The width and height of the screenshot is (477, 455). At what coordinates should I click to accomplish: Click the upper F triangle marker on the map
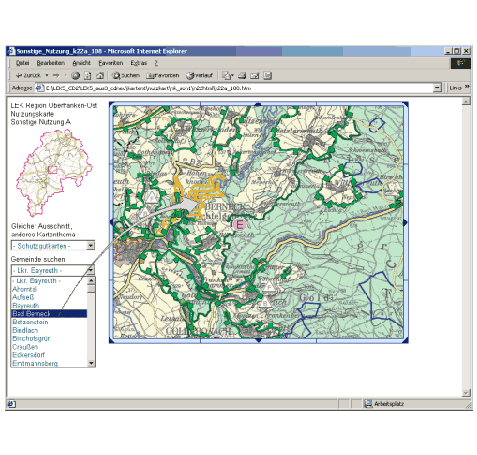(x=152, y=197)
